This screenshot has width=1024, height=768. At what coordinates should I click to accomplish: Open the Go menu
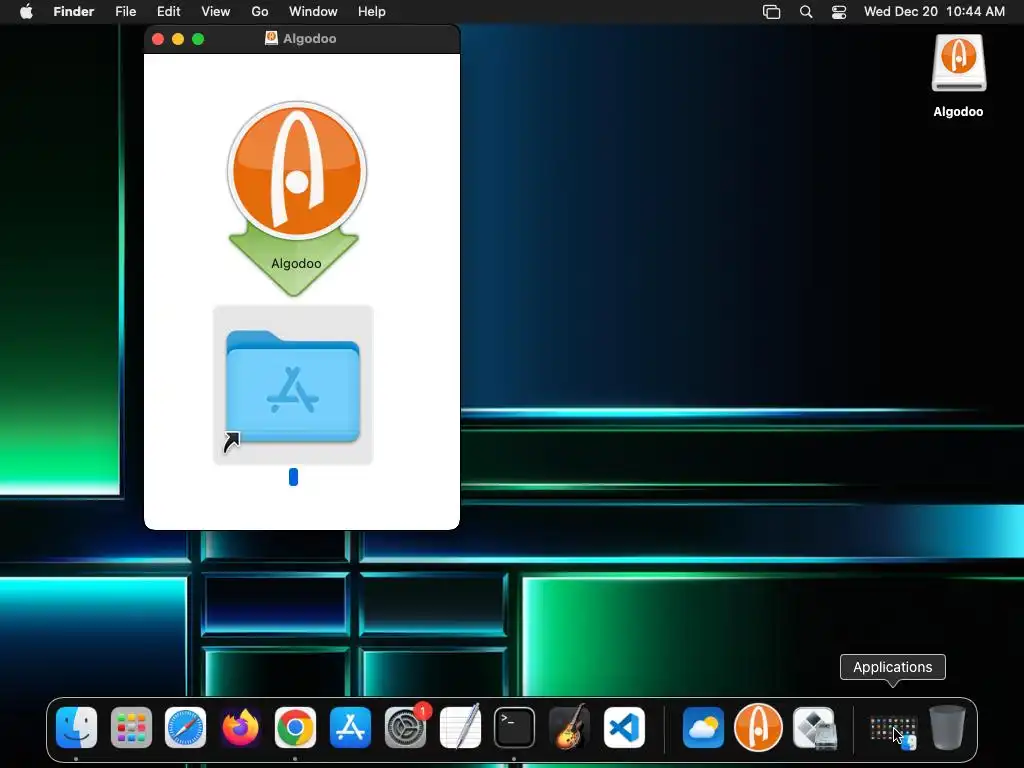pyautogui.click(x=260, y=12)
